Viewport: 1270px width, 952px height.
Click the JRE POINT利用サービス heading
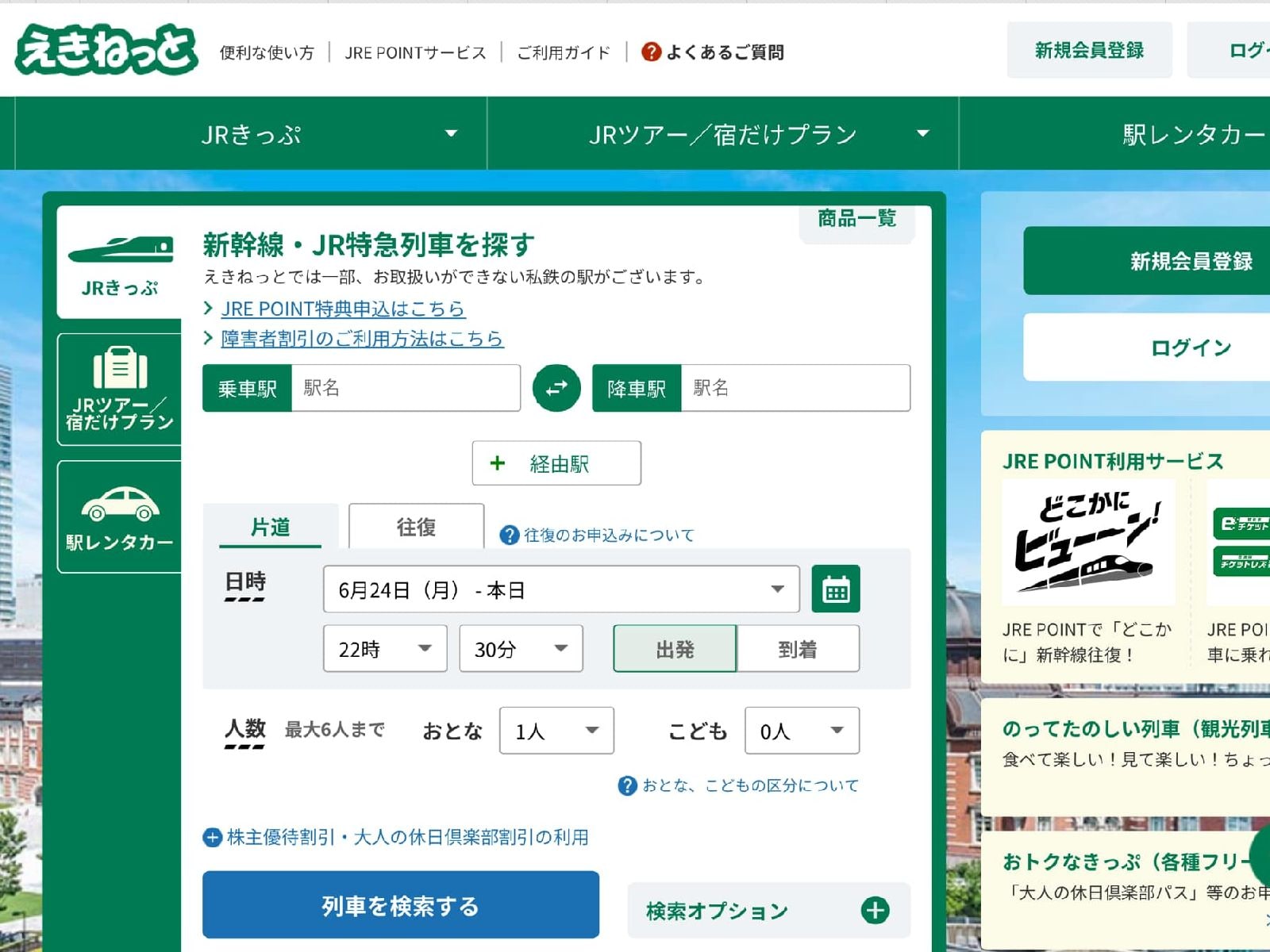1113,461
